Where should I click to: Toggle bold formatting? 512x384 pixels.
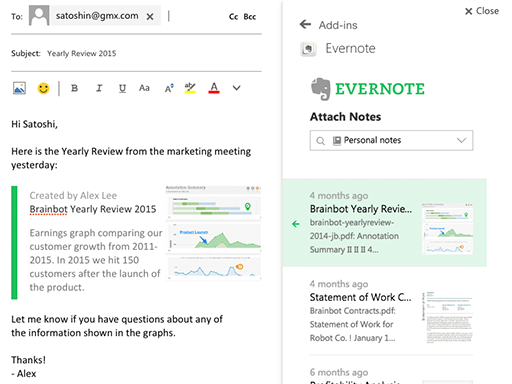(74, 88)
